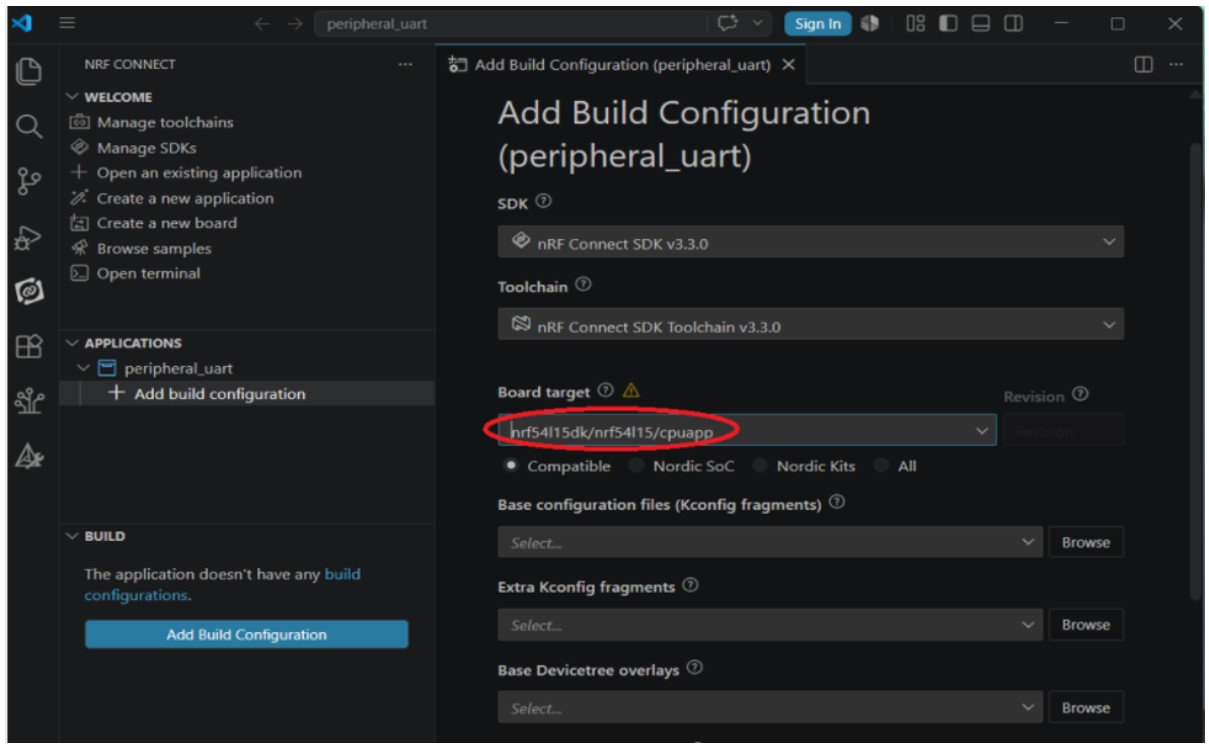This screenshot has height=751, width=1209.
Task: Open nRF Connect panel ellipsis menu
Action: (x=405, y=64)
